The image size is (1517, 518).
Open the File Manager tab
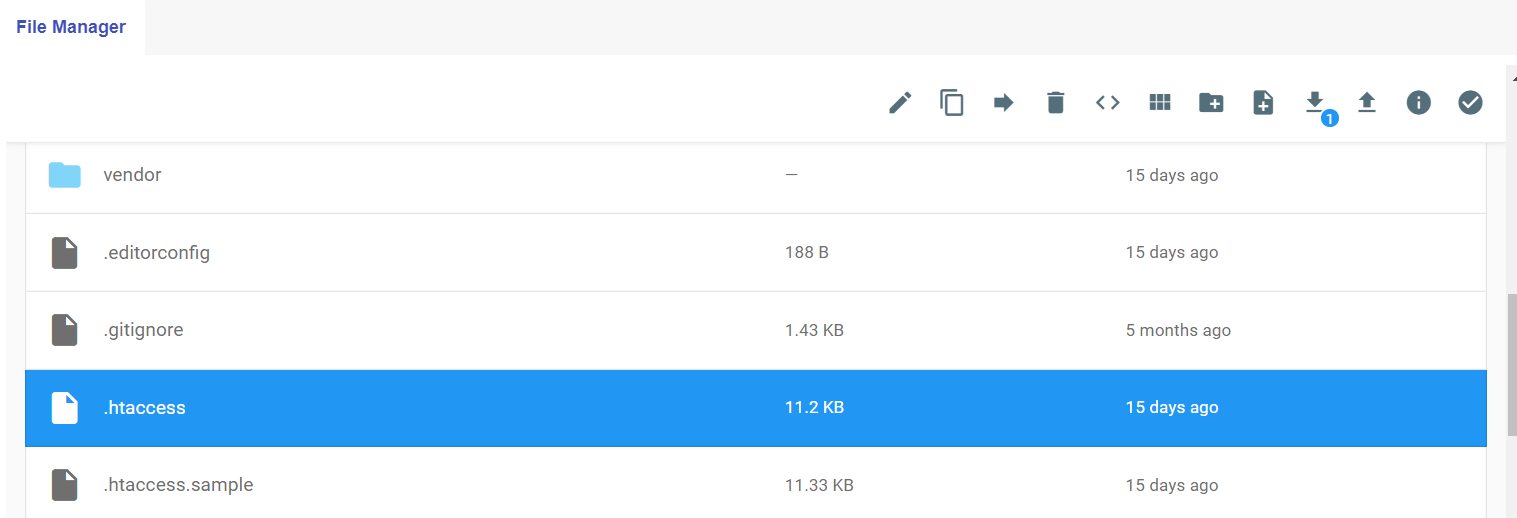click(x=71, y=27)
